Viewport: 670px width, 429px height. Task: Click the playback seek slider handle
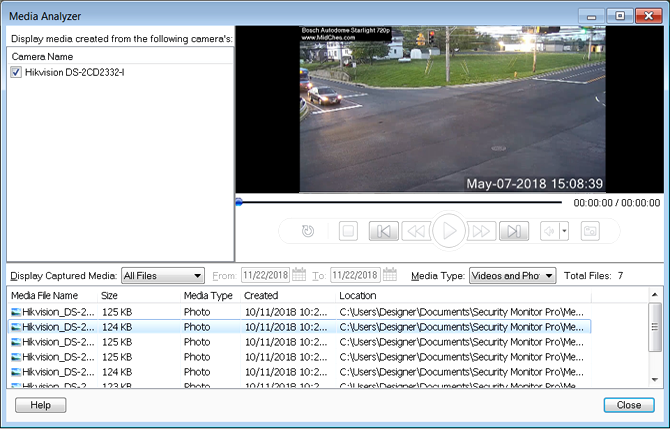(x=239, y=202)
